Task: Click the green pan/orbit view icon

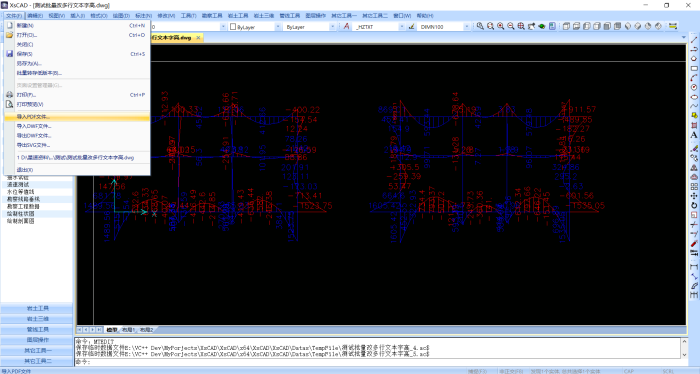Action: click(542, 26)
